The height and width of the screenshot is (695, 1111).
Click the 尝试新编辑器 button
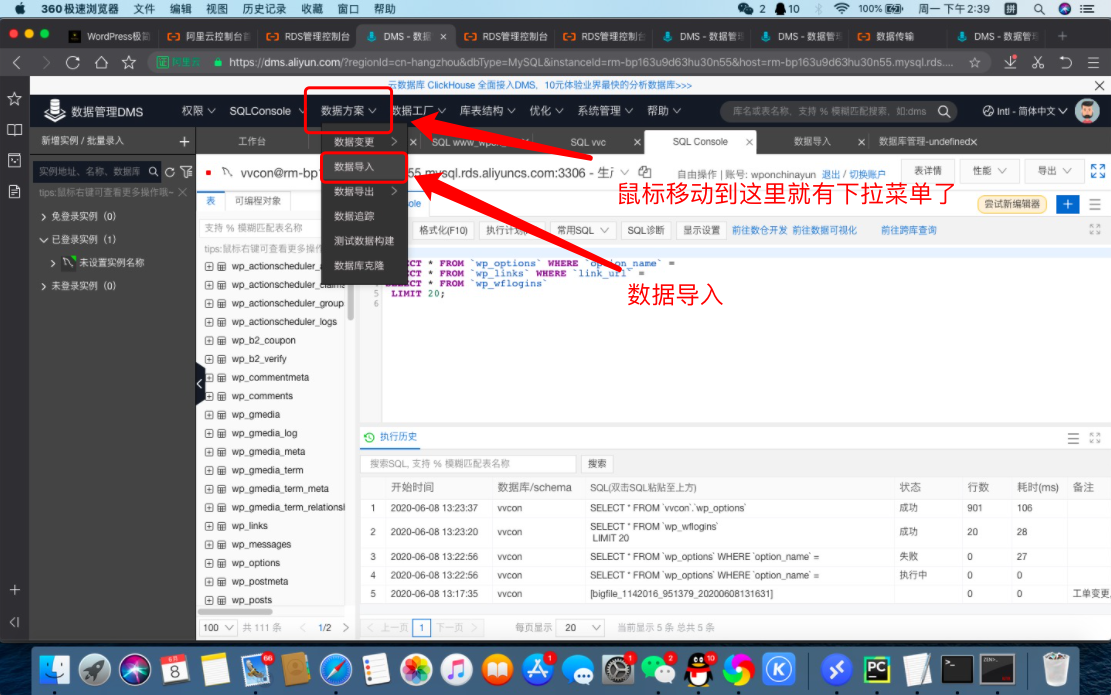1012,204
